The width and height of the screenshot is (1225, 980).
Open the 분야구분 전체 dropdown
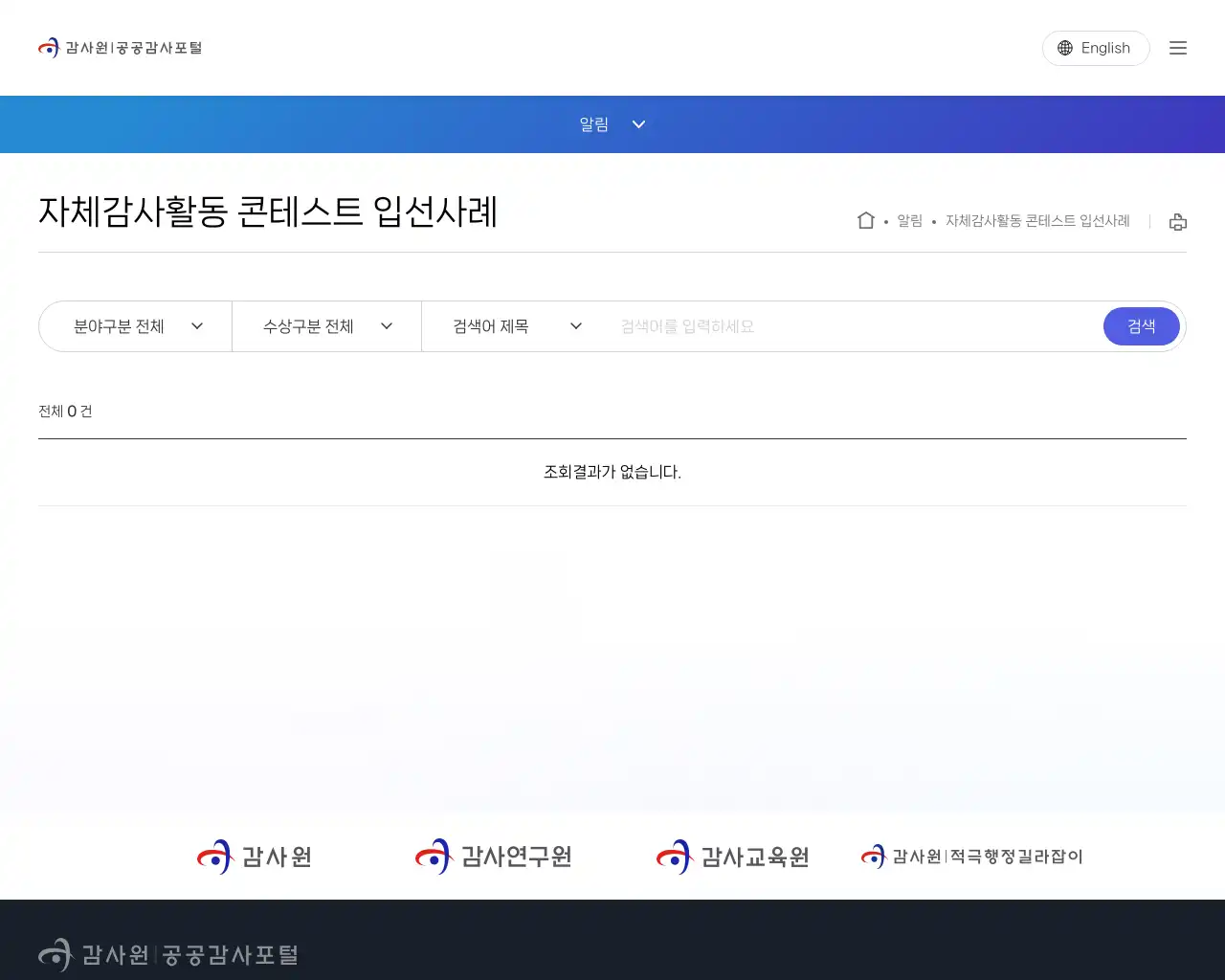pyautogui.click(x=134, y=326)
